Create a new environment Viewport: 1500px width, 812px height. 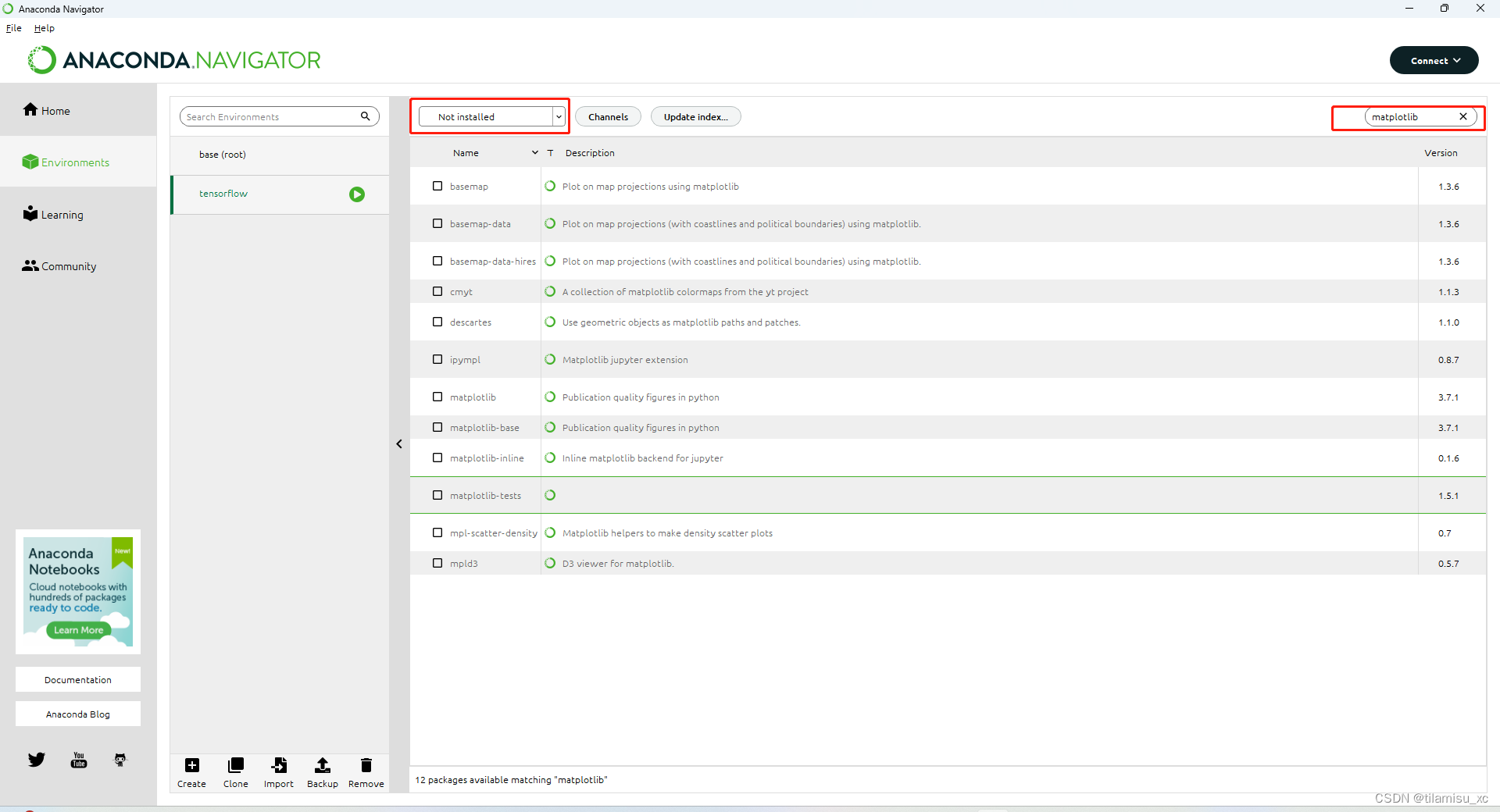click(x=191, y=773)
